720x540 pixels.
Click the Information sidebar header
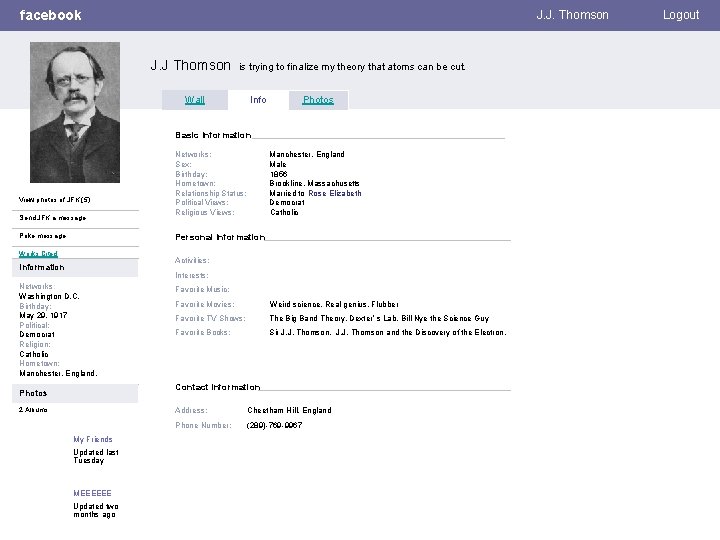pos(75,267)
